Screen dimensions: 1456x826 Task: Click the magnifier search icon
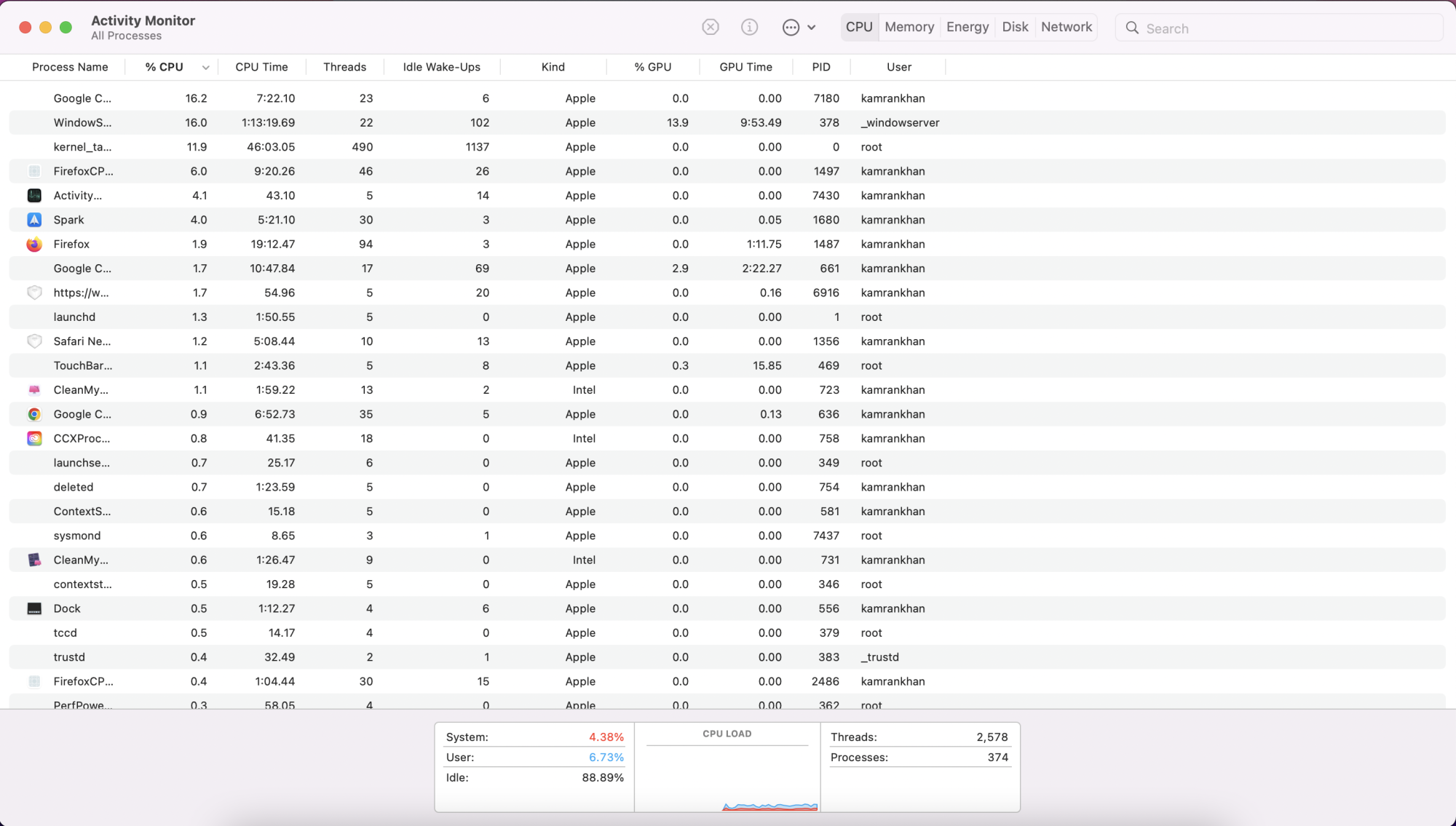tap(1132, 28)
